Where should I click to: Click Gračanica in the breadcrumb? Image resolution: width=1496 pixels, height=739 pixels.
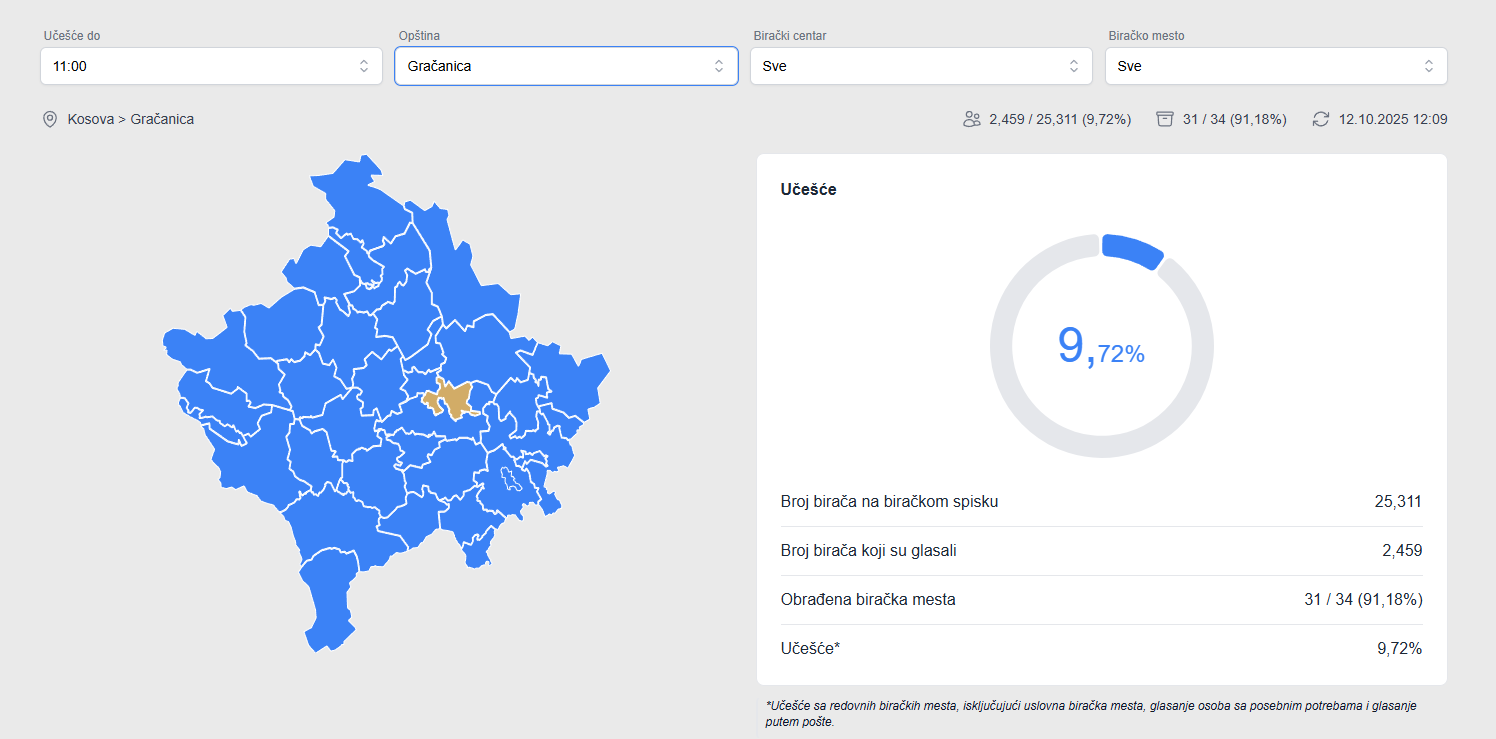(162, 119)
